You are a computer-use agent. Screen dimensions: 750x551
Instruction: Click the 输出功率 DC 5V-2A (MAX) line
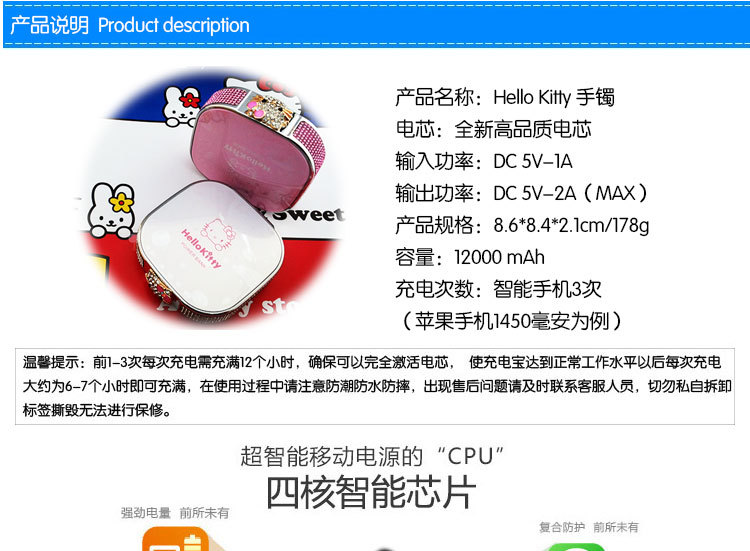point(521,193)
